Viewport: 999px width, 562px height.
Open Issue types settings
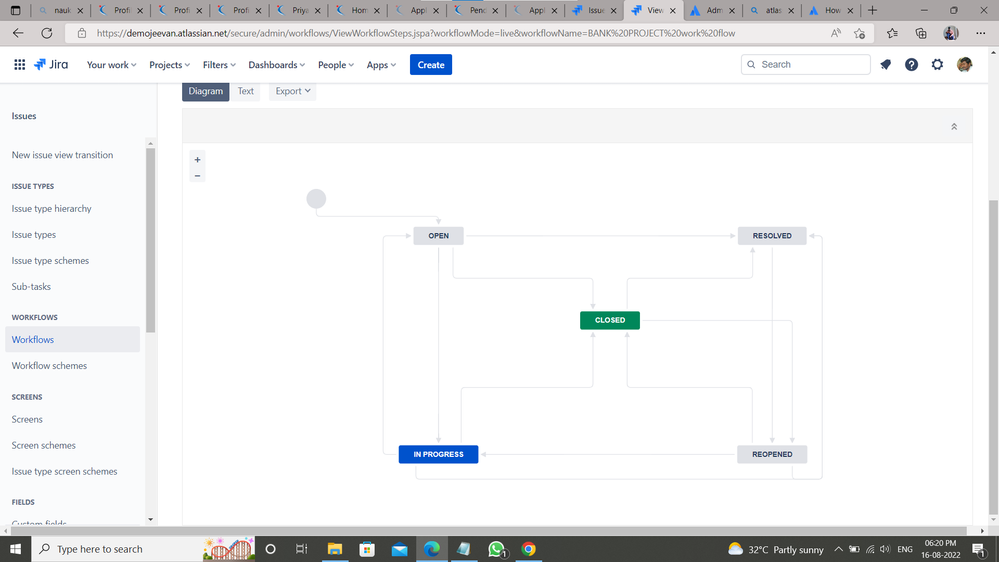pos(34,234)
